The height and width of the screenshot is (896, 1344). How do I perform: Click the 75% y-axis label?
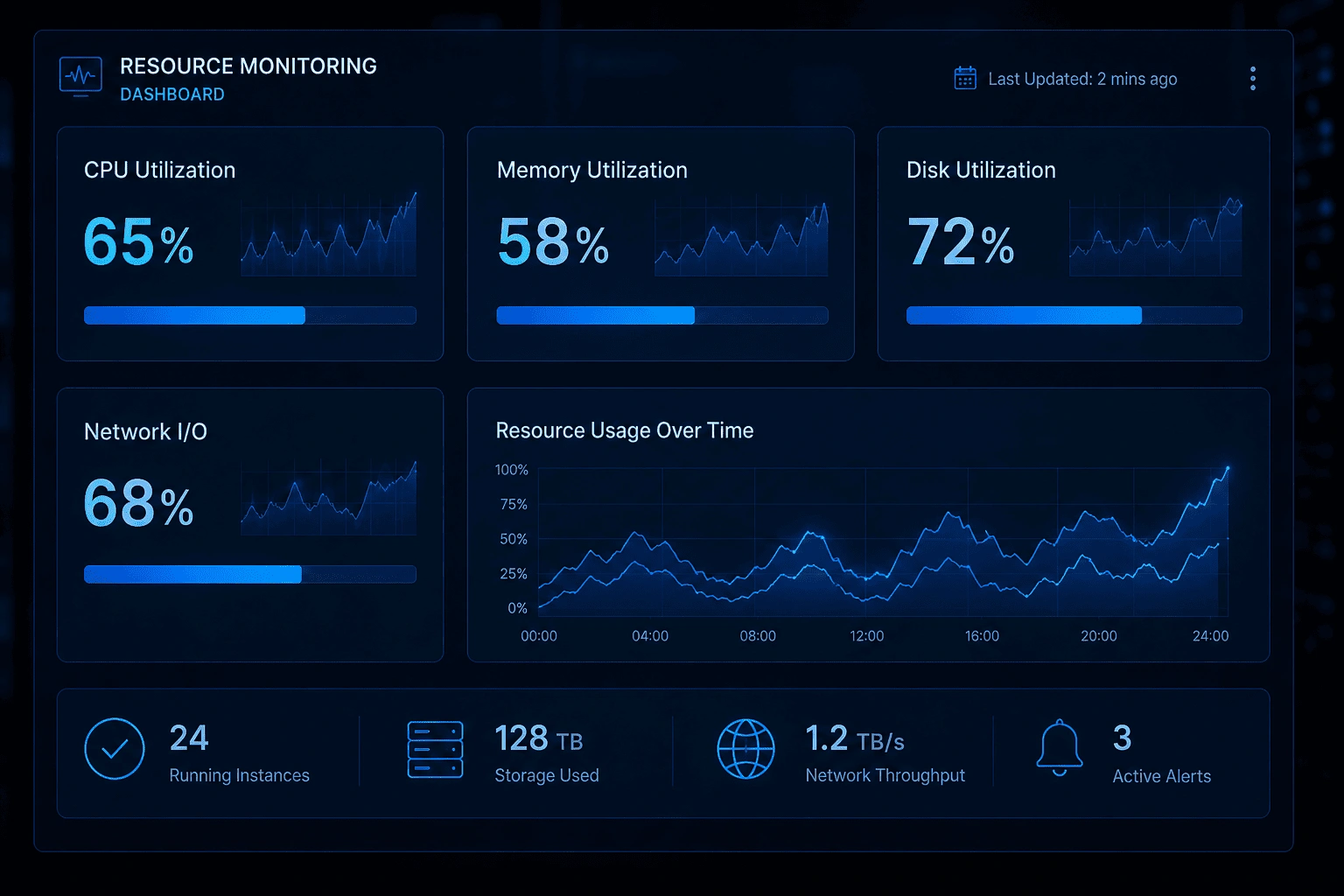(x=514, y=504)
